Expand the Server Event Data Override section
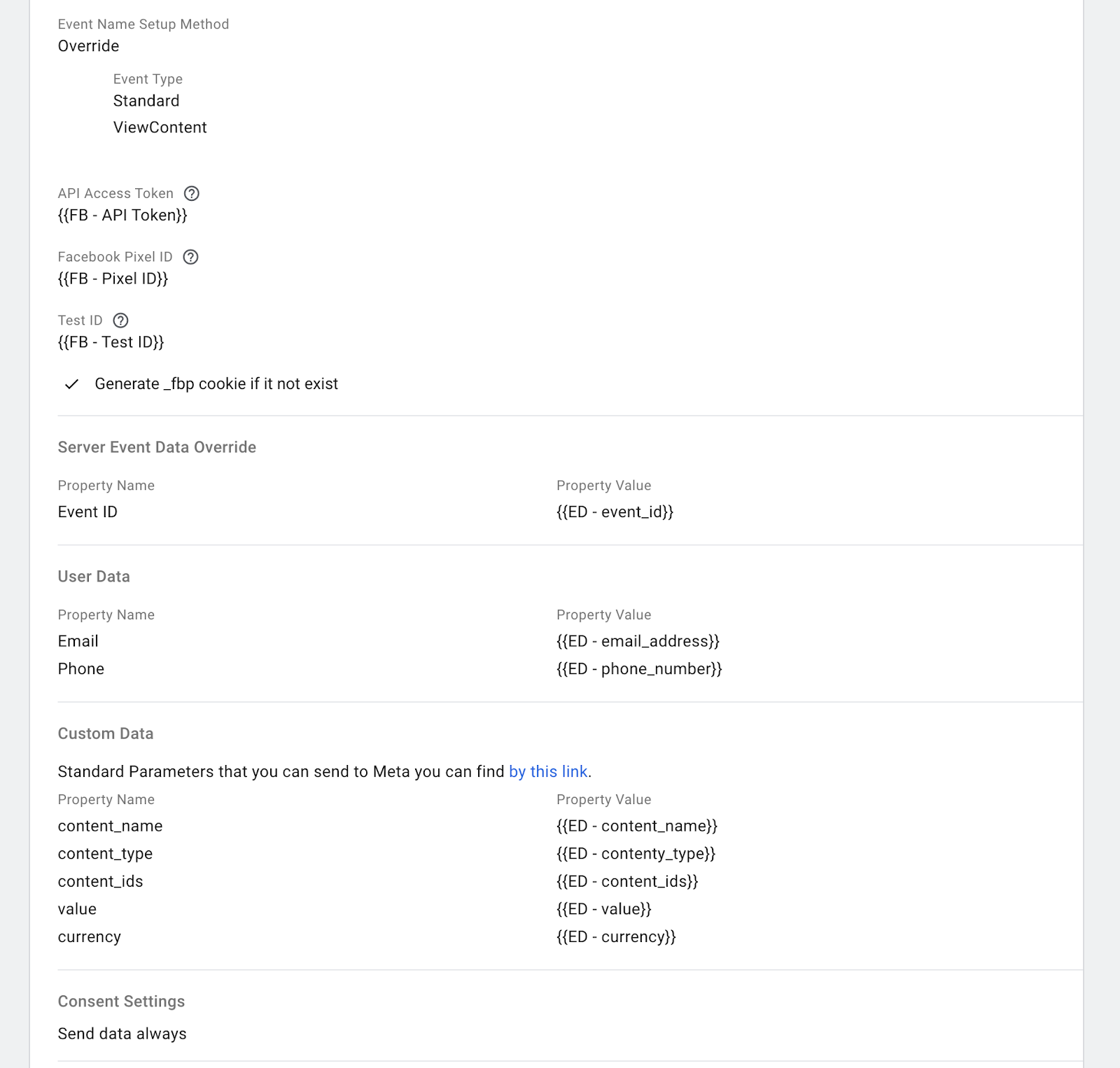Viewport: 1120px width, 1068px height. click(157, 447)
